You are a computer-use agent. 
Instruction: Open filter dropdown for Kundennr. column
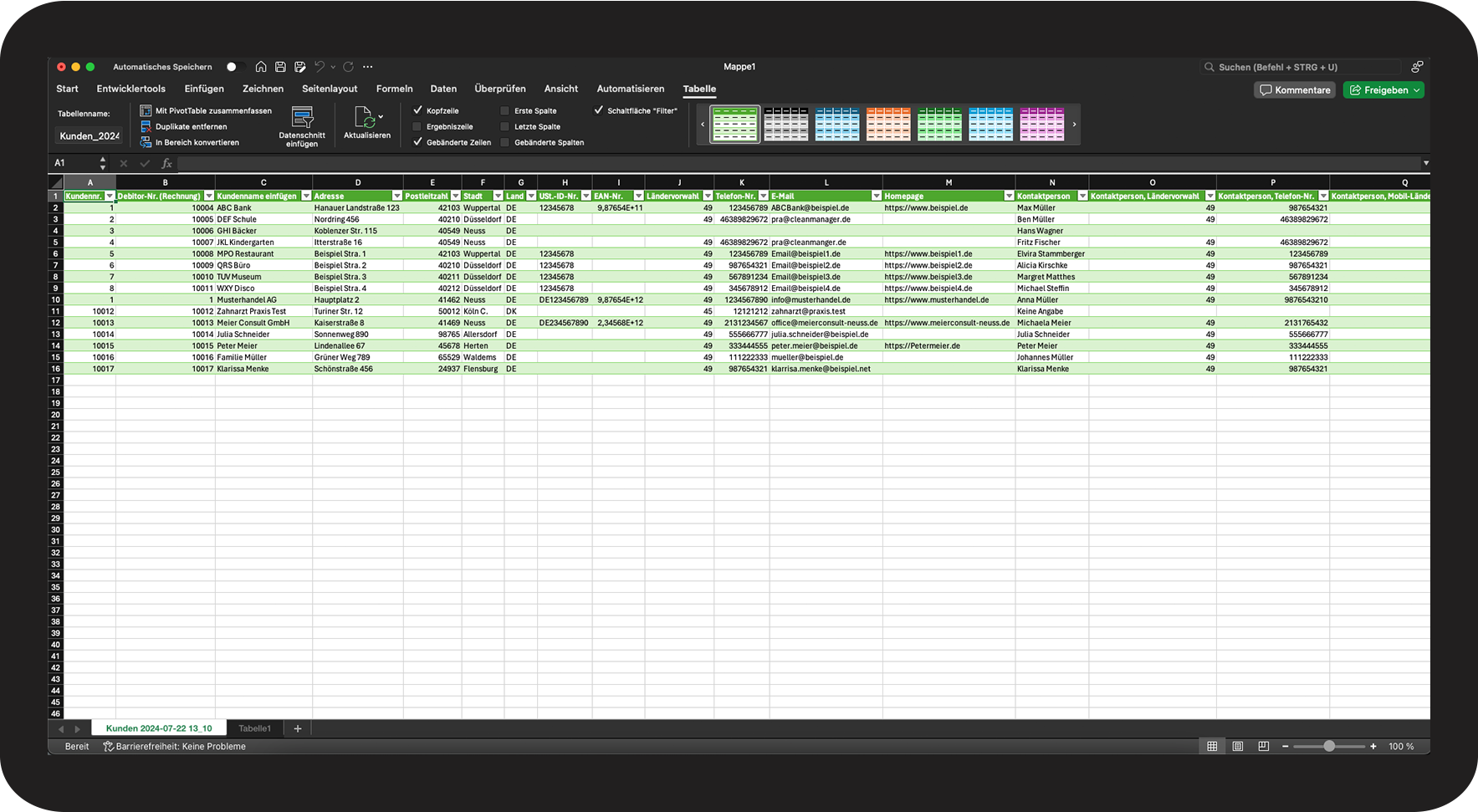coord(110,196)
